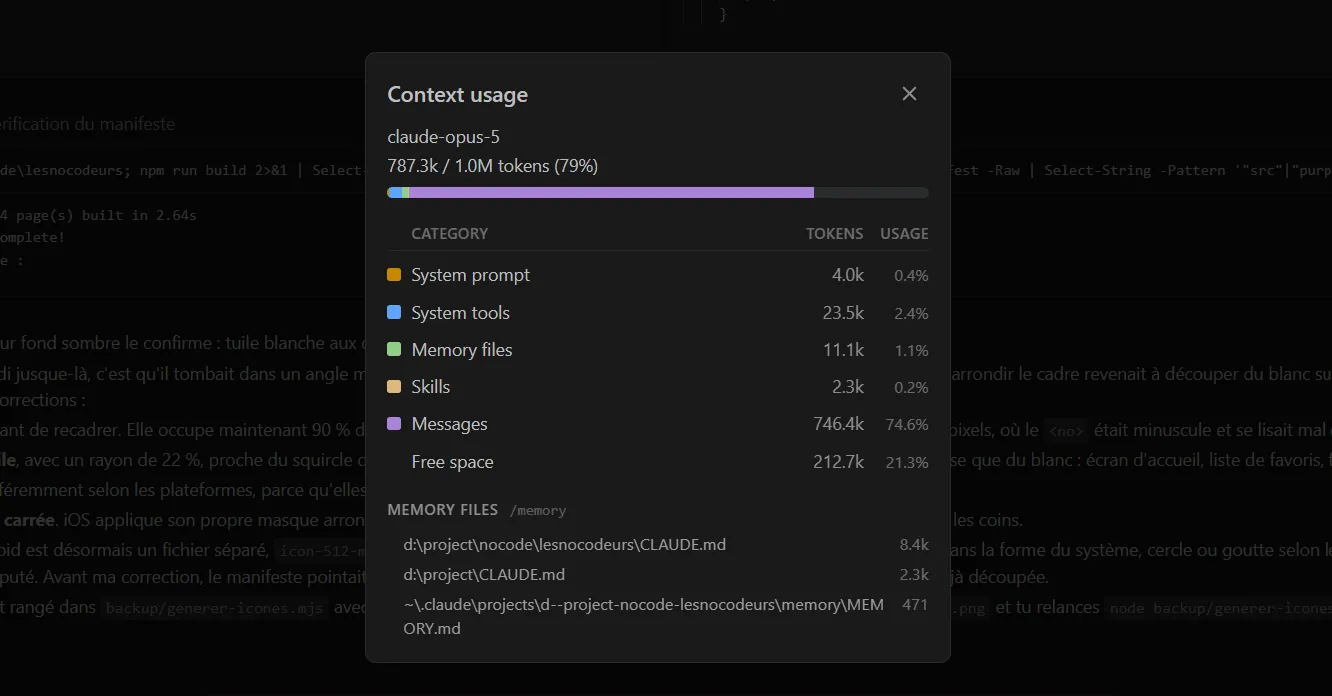
Task: Click the USAGE column header
Action: [x=904, y=234]
